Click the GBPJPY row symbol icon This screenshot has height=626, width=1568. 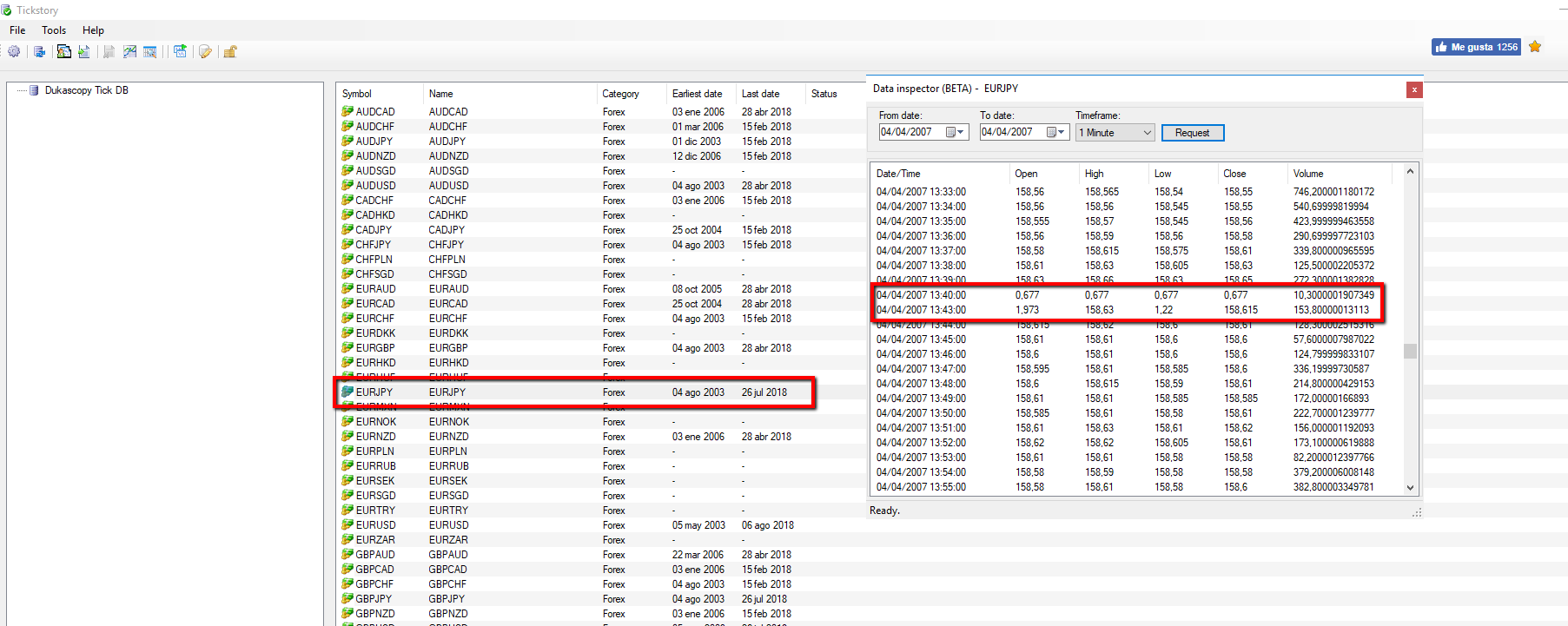(347, 598)
